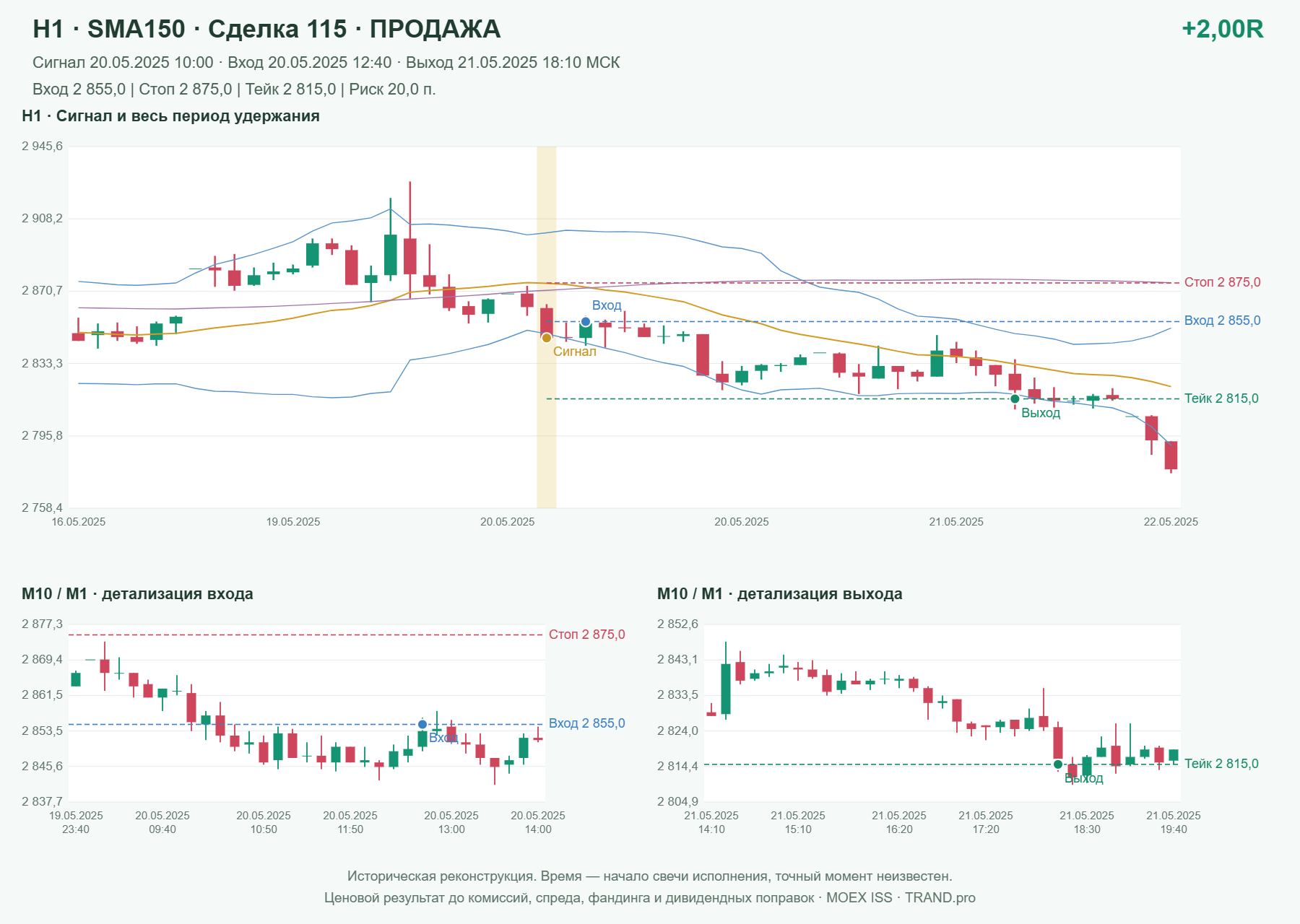Click the 2 833,3 price axis label

coord(42,363)
